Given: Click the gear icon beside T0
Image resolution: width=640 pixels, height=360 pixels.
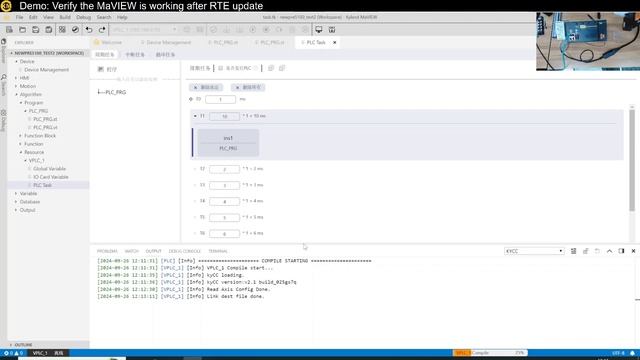Looking at the screenshot, I should pyautogui.click(x=191, y=99).
